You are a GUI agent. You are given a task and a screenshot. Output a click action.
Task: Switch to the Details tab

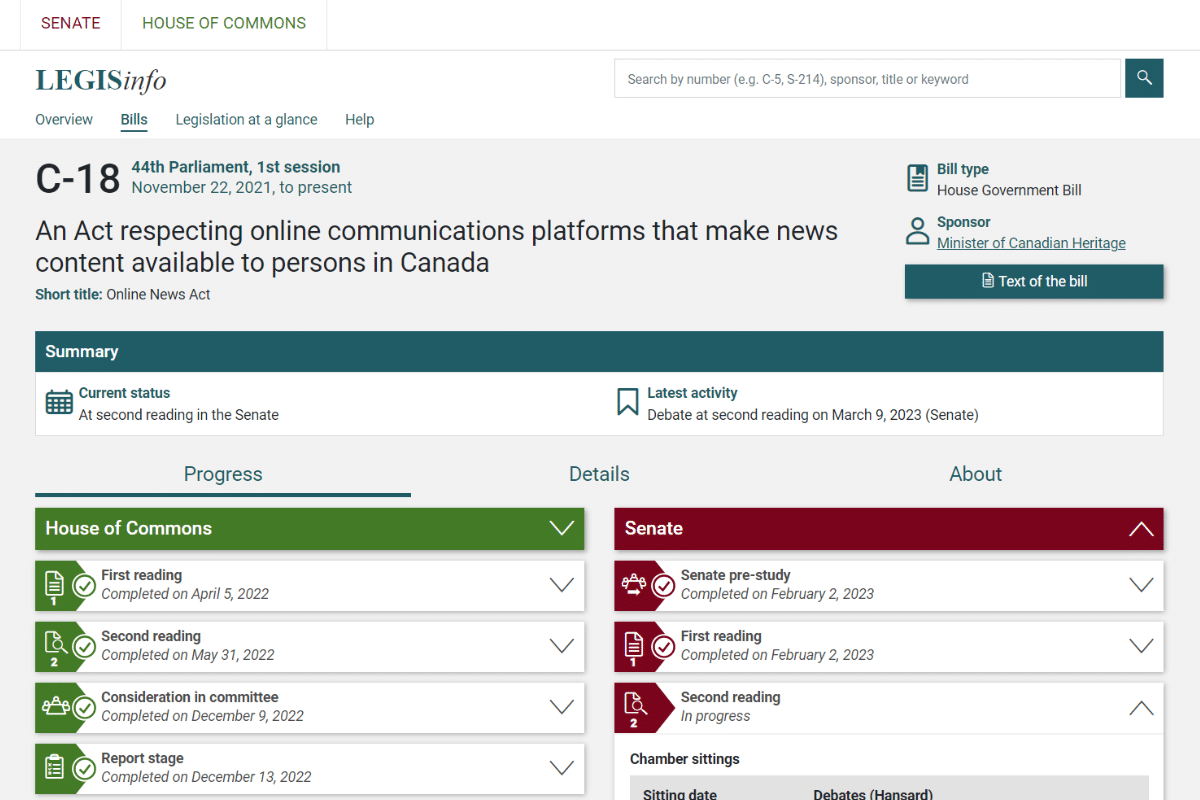[x=599, y=474]
